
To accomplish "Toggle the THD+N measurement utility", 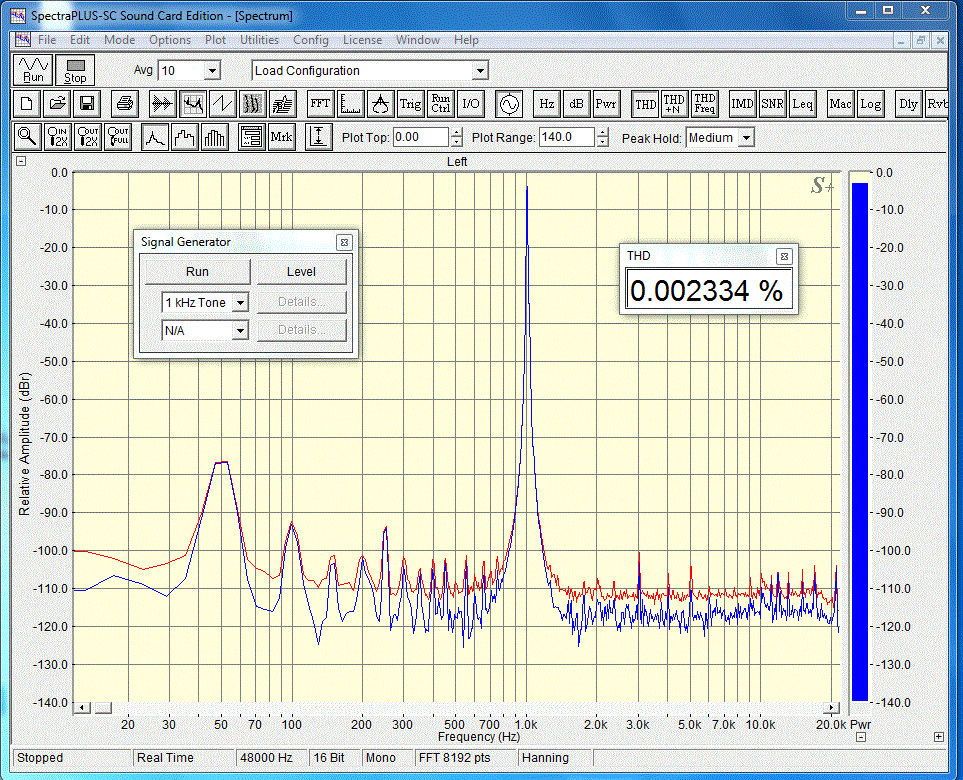I will pos(674,104).
